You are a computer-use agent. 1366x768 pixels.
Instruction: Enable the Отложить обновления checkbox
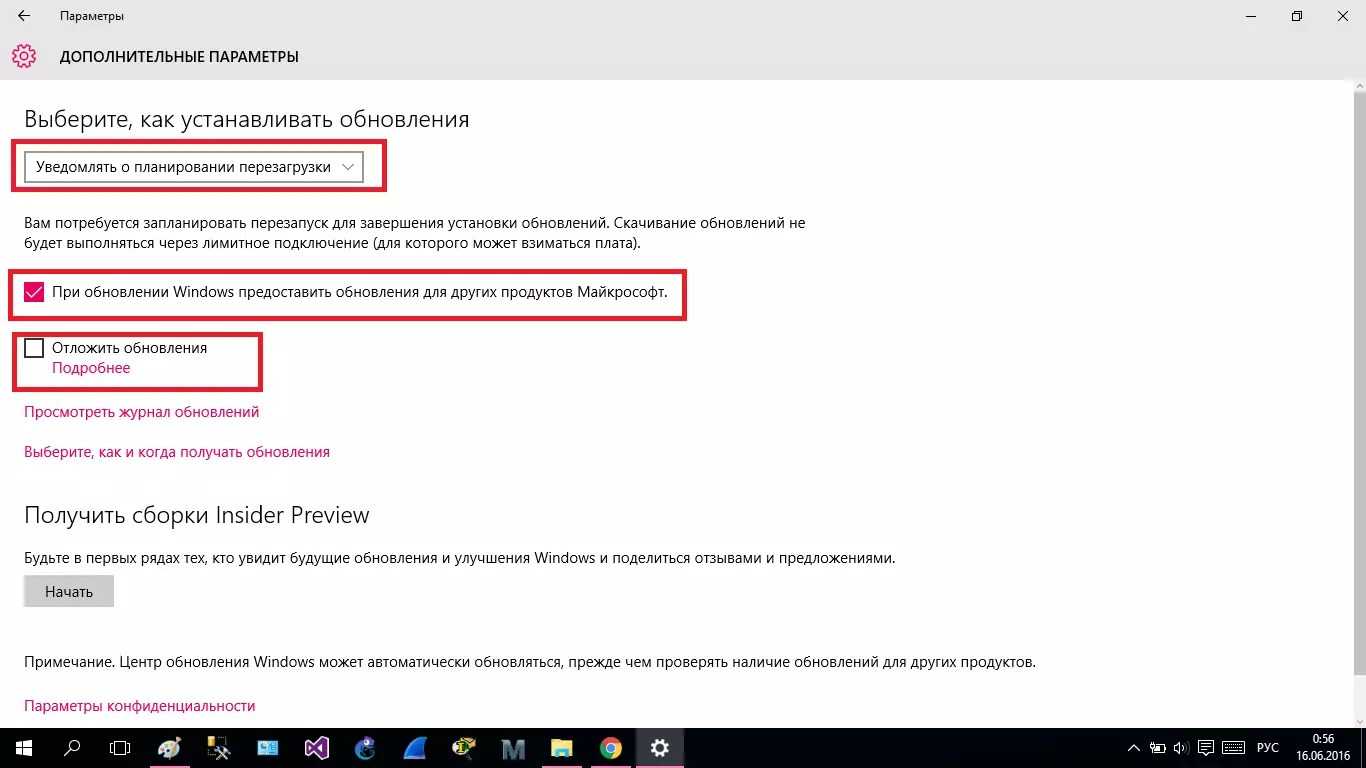[x=34, y=348]
